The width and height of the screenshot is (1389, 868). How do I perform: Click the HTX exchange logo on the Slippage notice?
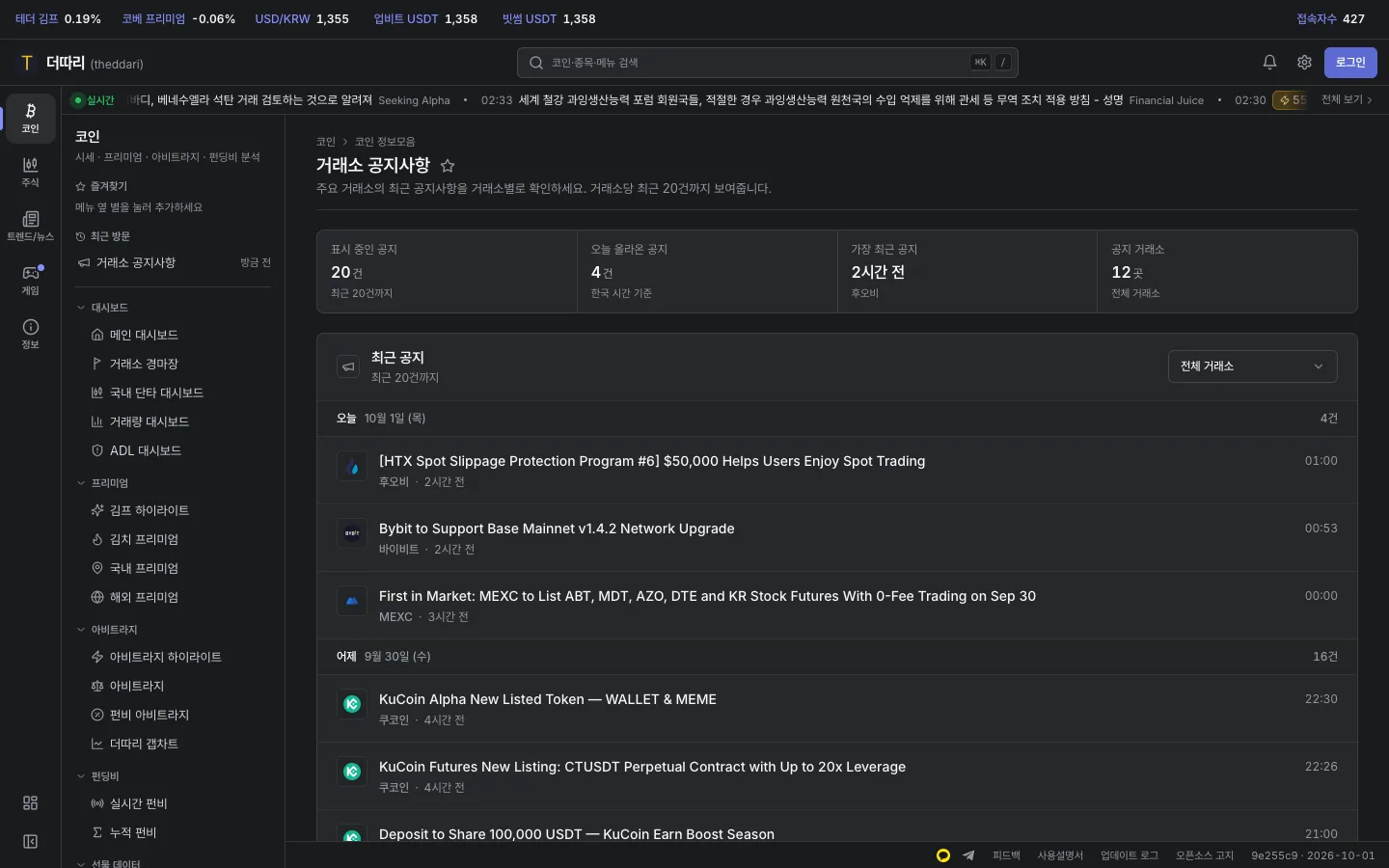point(352,467)
